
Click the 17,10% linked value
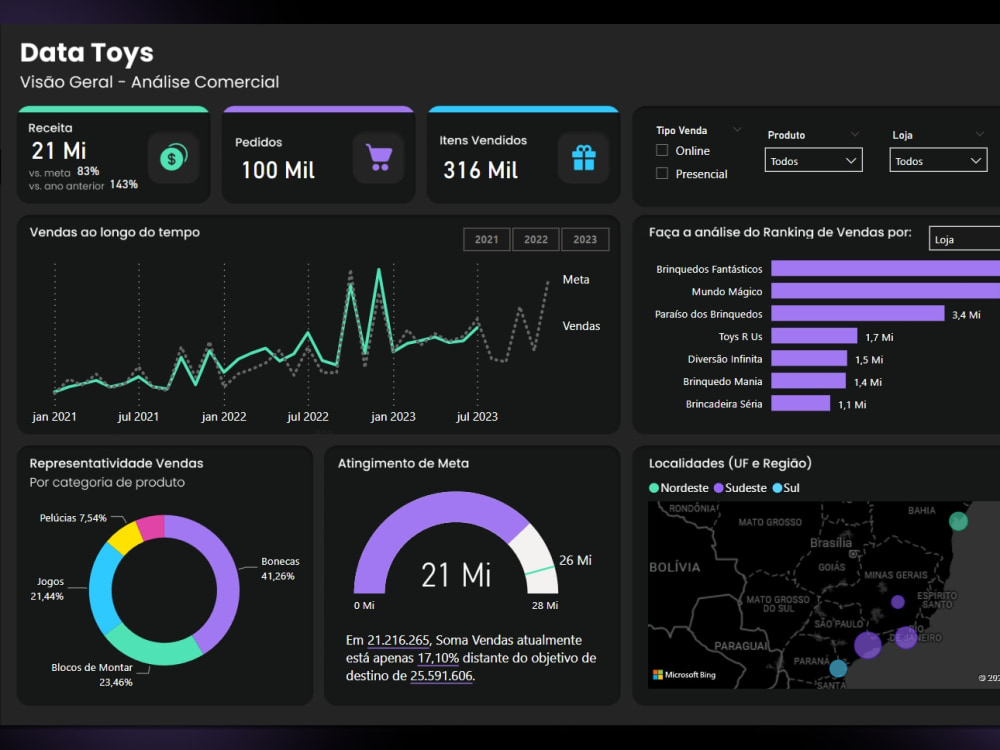(x=438, y=658)
